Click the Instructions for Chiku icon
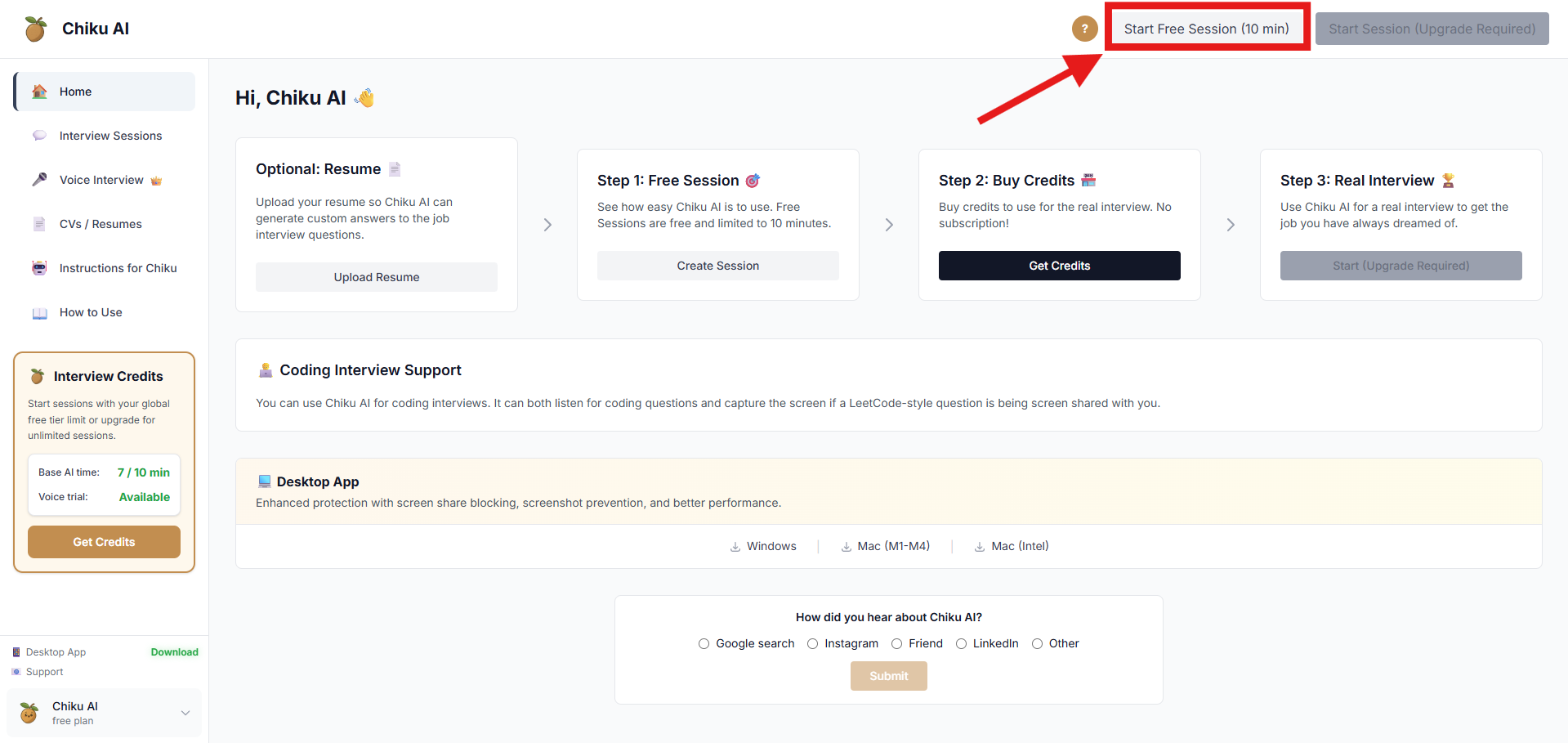This screenshot has width=1568, height=743. coord(39,267)
